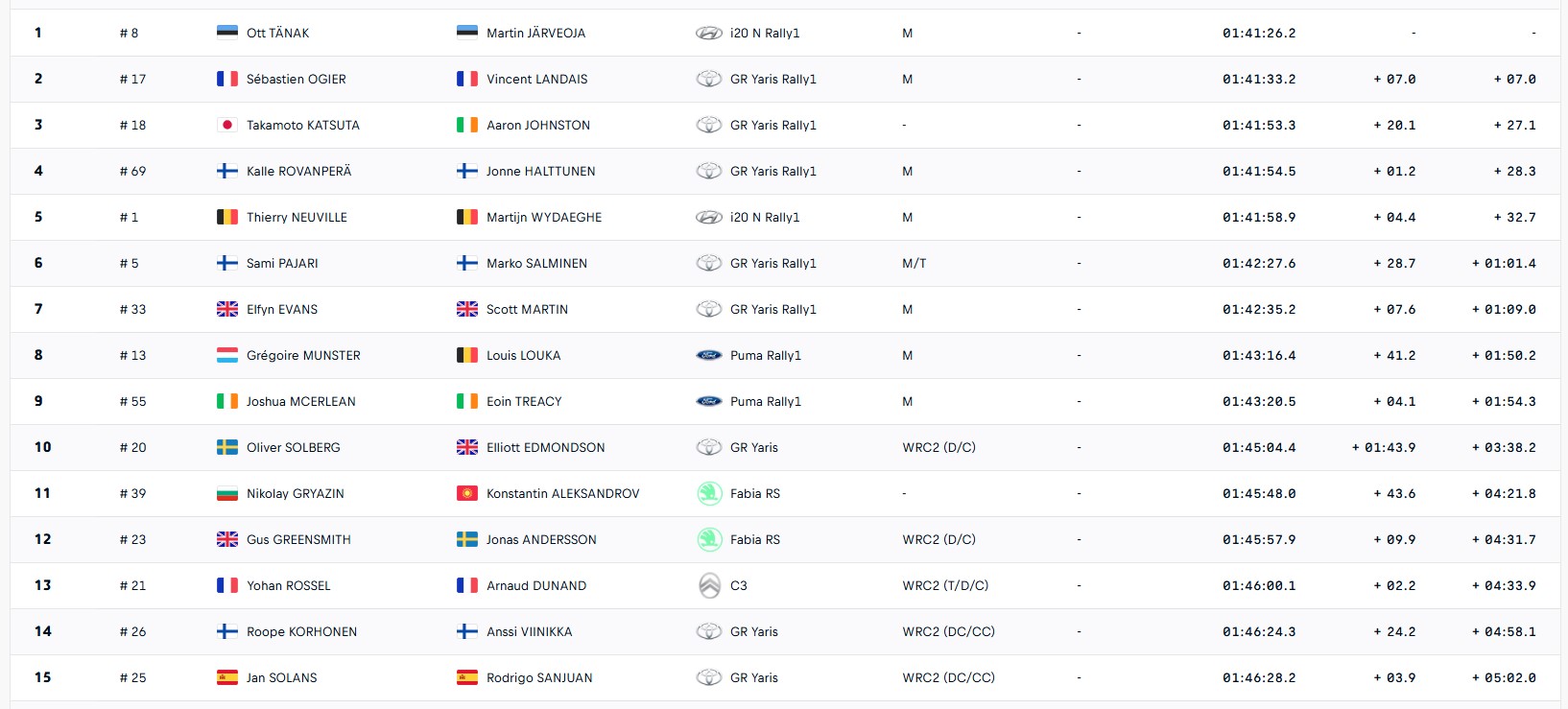Select Elfyn EVANS driver name
Image resolution: width=1568 pixels, height=709 pixels.
[x=282, y=309]
